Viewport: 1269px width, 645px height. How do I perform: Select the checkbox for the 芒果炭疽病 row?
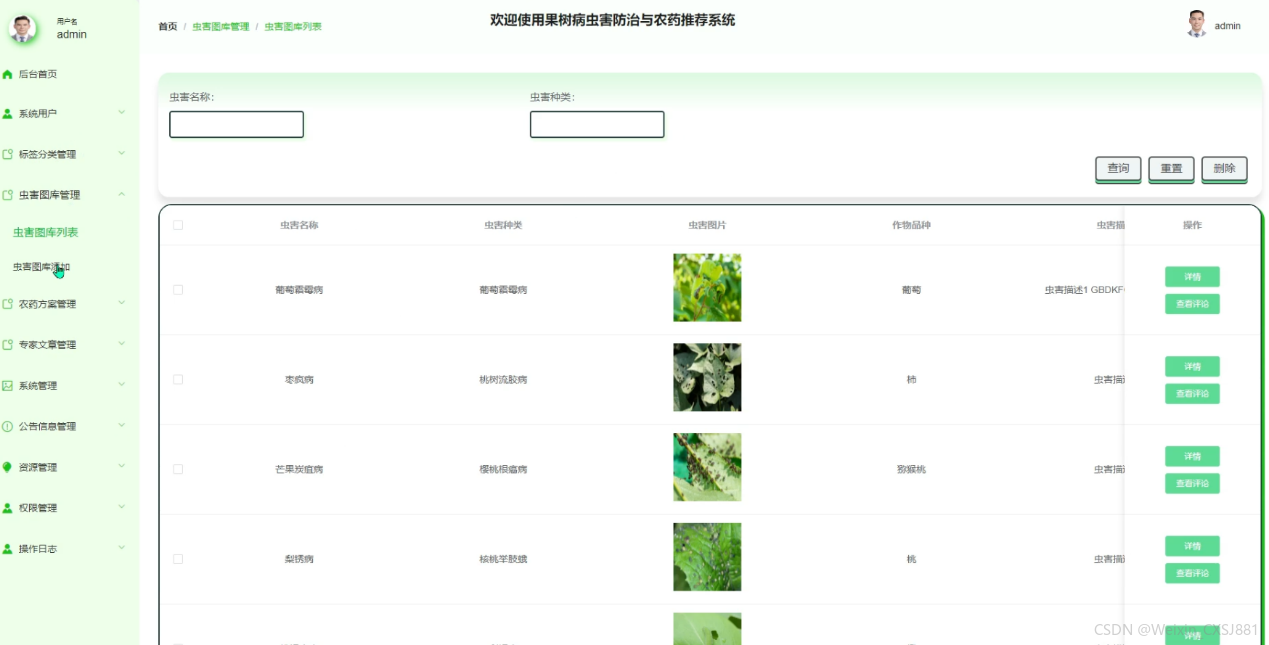(x=178, y=469)
